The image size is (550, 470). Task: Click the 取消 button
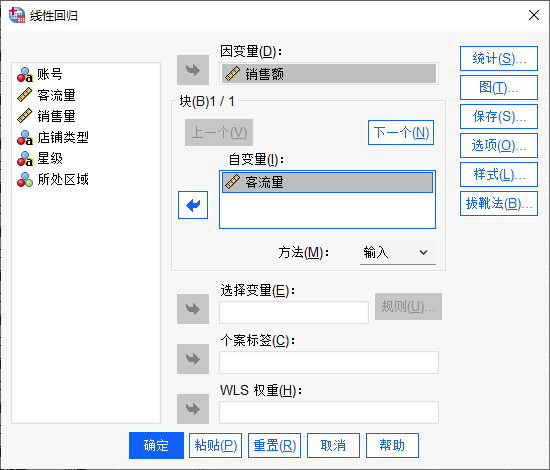click(x=333, y=445)
